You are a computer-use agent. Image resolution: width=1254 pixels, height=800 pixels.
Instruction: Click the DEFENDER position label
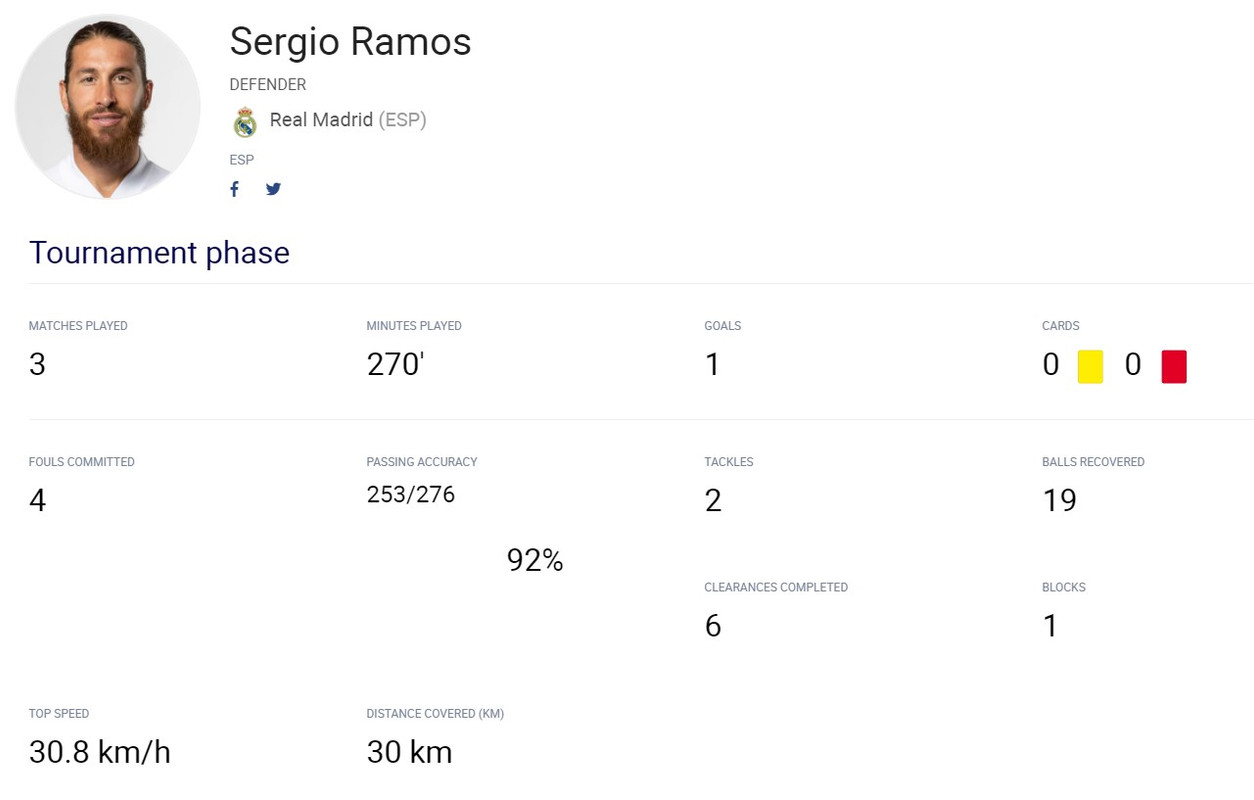click(268, 85)
